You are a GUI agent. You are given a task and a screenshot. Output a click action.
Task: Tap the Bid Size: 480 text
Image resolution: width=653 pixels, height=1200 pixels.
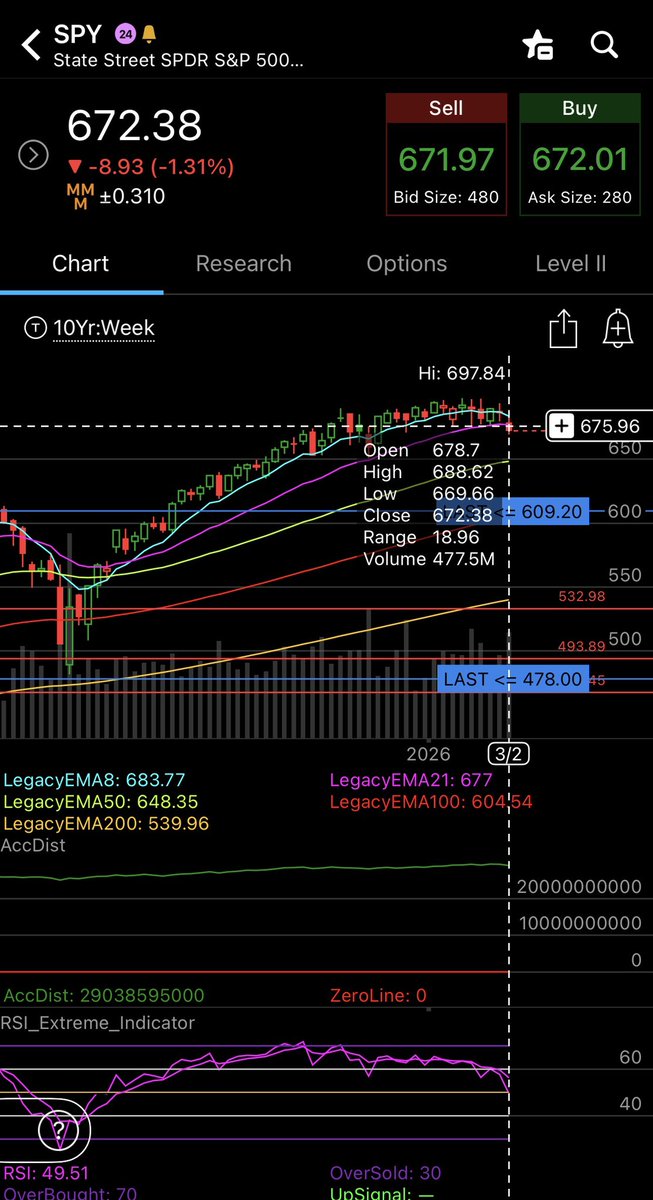pyautogui.click(x=446, y=197)
